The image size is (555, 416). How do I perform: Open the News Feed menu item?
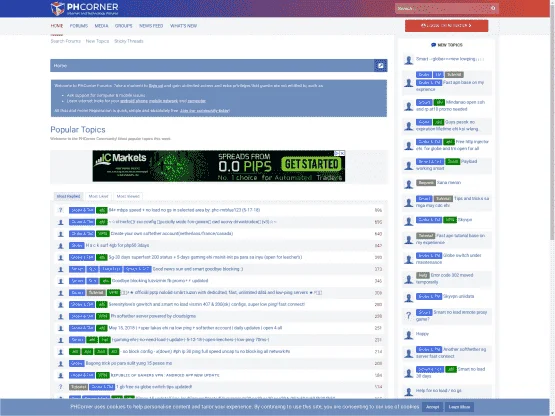151,26
